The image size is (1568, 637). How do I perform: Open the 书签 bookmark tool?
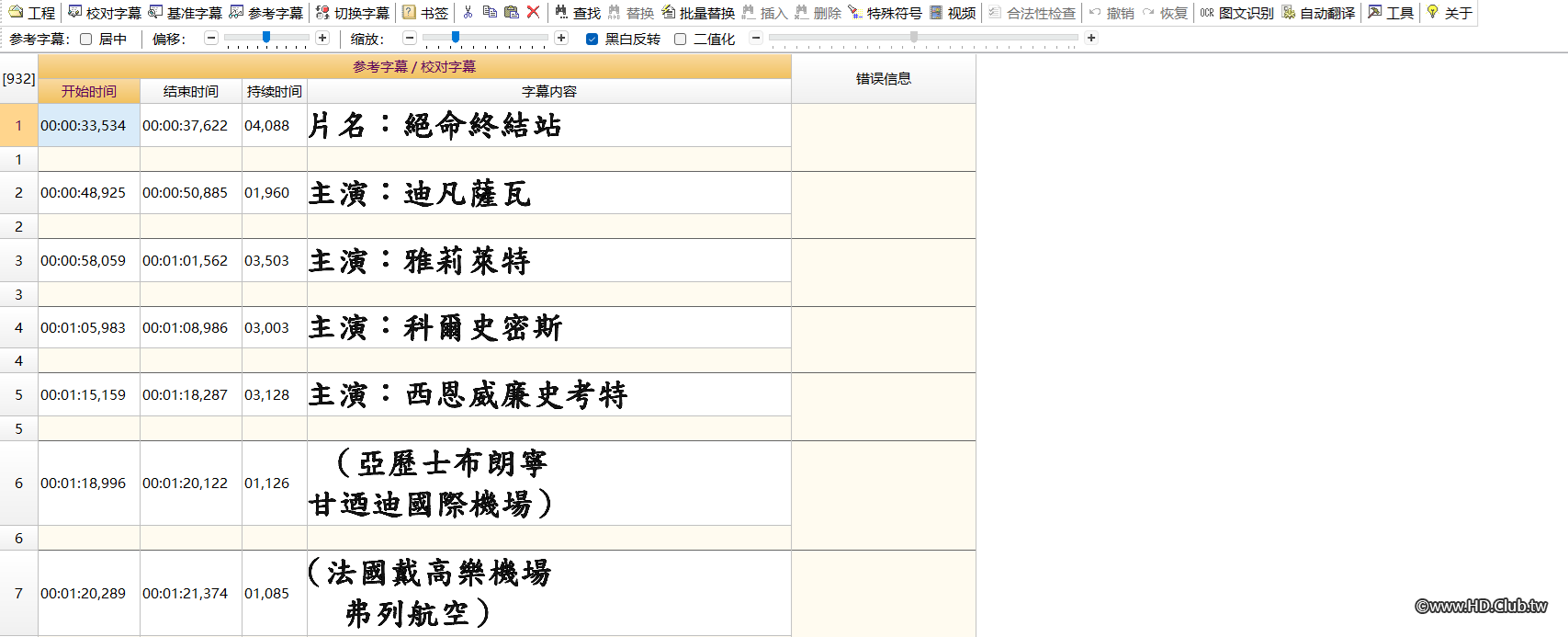425,13
